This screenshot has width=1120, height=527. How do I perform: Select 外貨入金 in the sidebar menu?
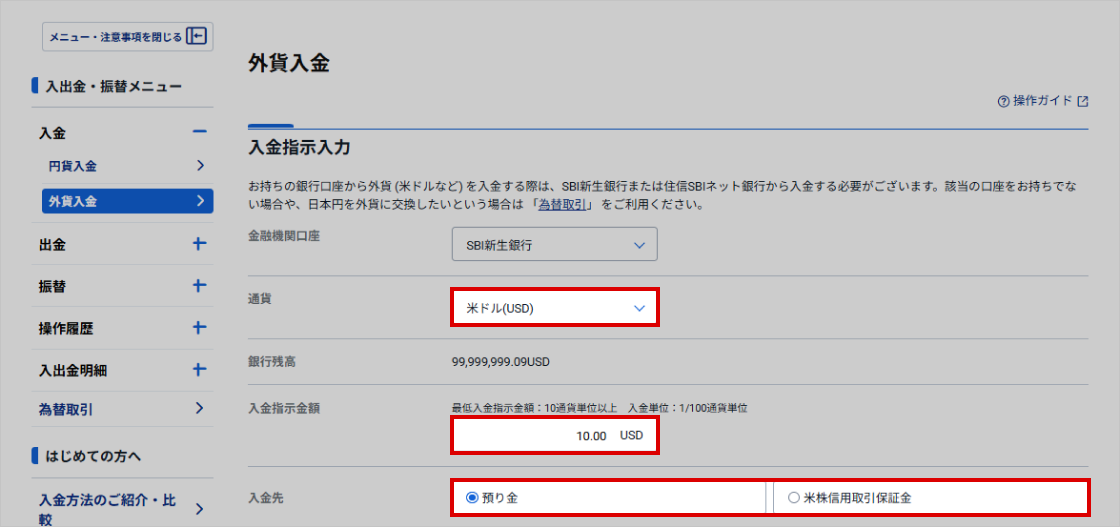tap(73, 201)
